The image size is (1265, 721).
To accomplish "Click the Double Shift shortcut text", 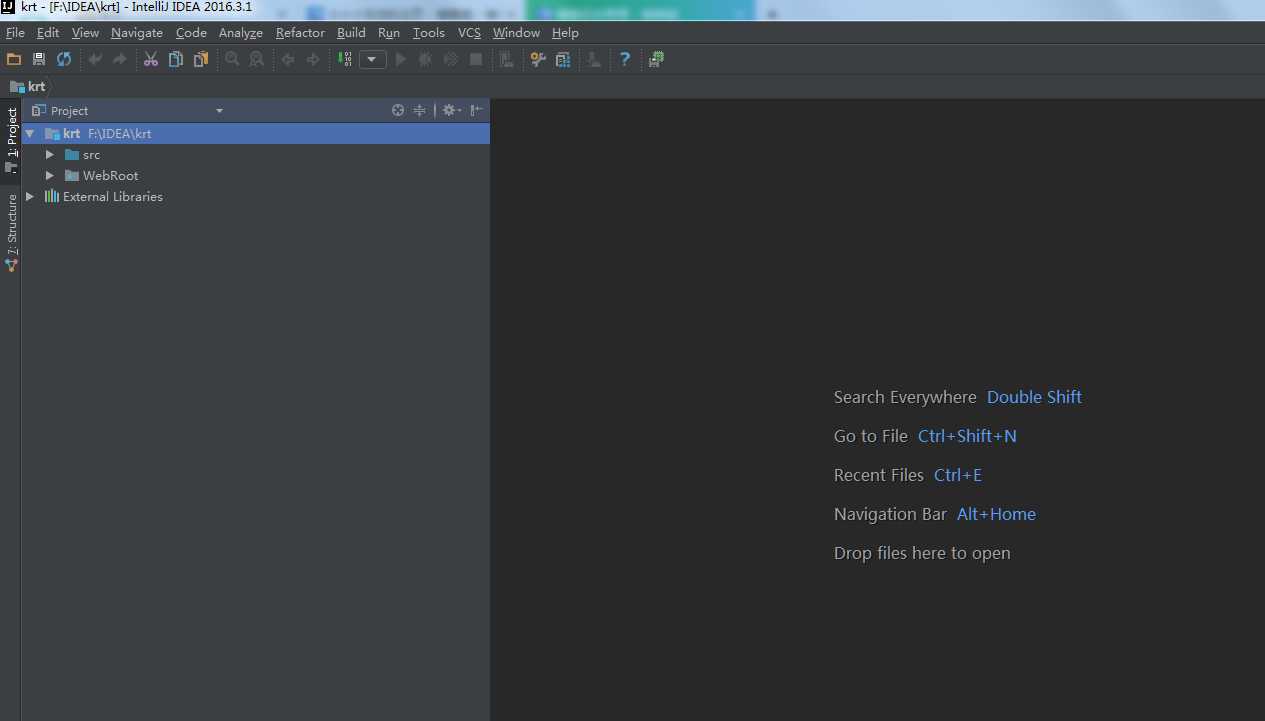I will click(x=1034, y=397).
